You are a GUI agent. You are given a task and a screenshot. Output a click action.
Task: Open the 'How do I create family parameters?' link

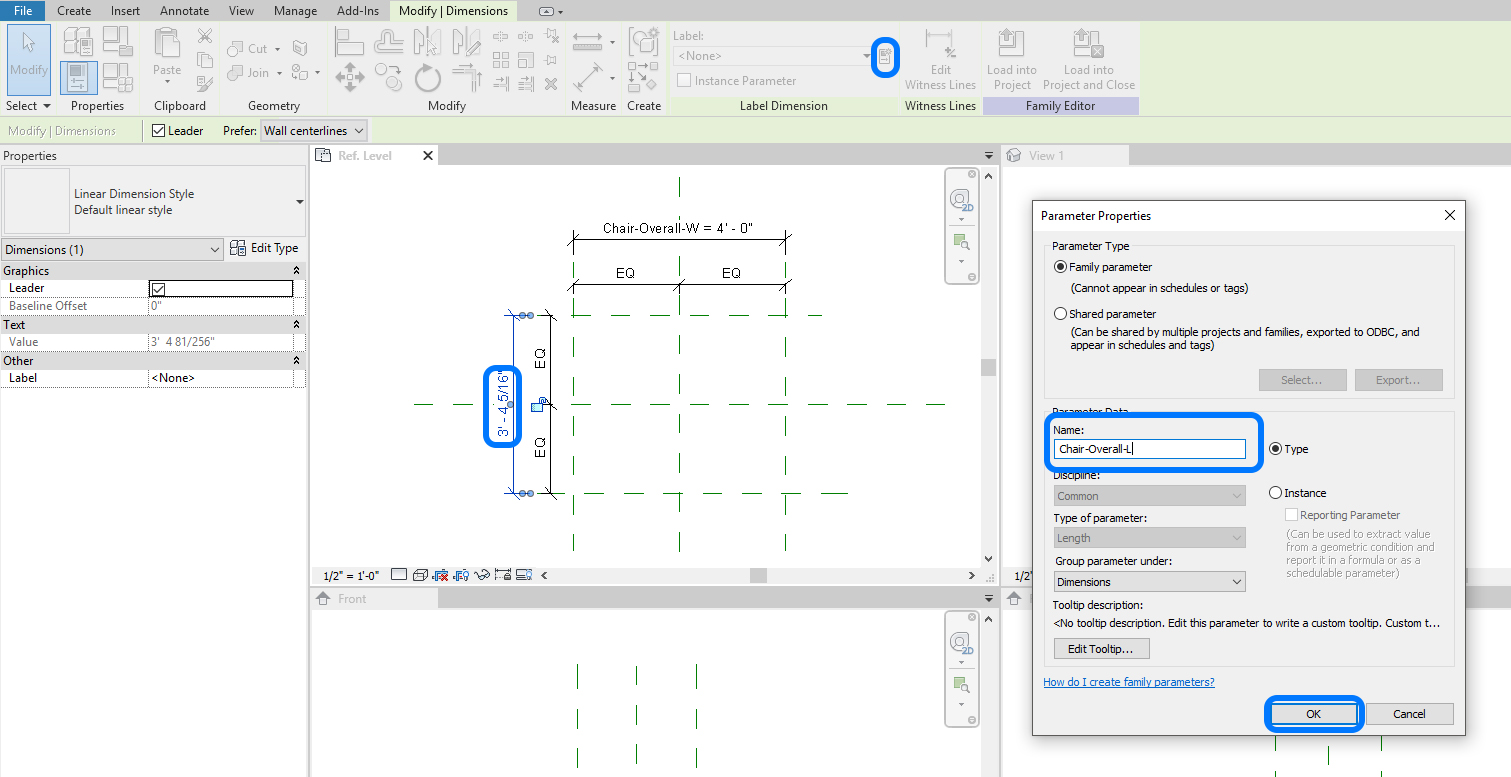pos(1128,682)
